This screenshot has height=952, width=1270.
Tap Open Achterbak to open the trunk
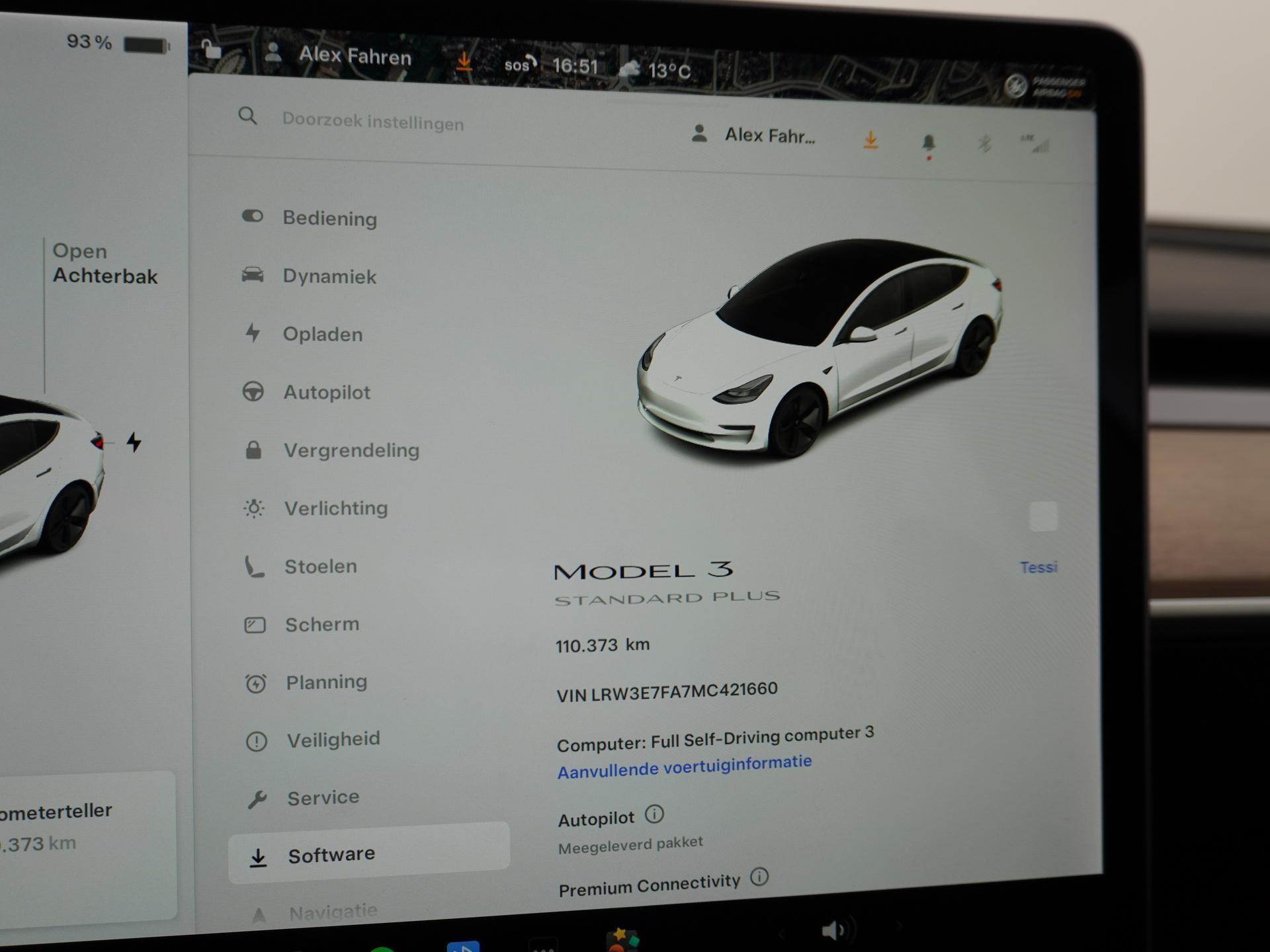click(x=105, y=263)
